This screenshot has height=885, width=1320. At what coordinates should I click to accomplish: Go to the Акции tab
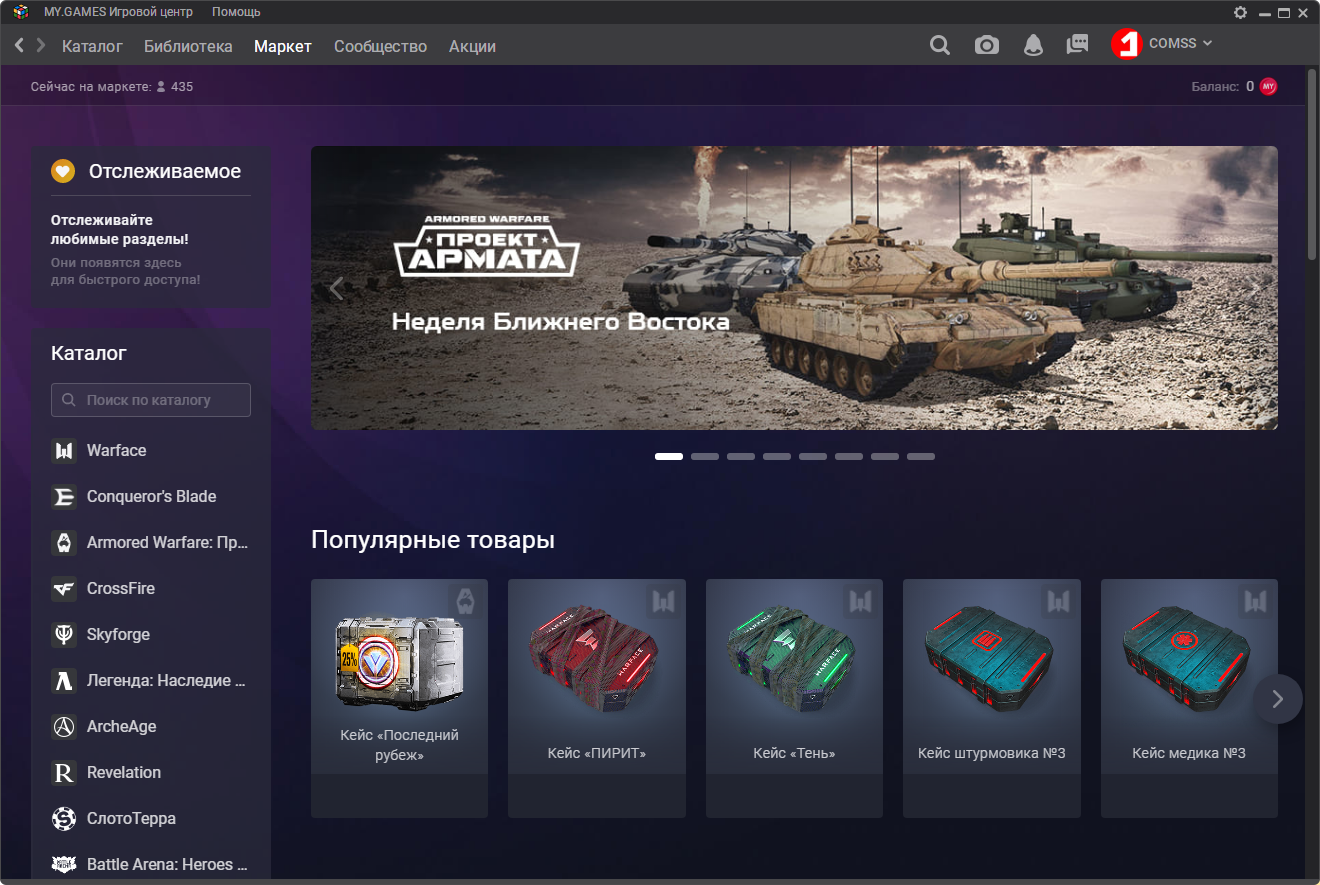[x=472, y=46]
